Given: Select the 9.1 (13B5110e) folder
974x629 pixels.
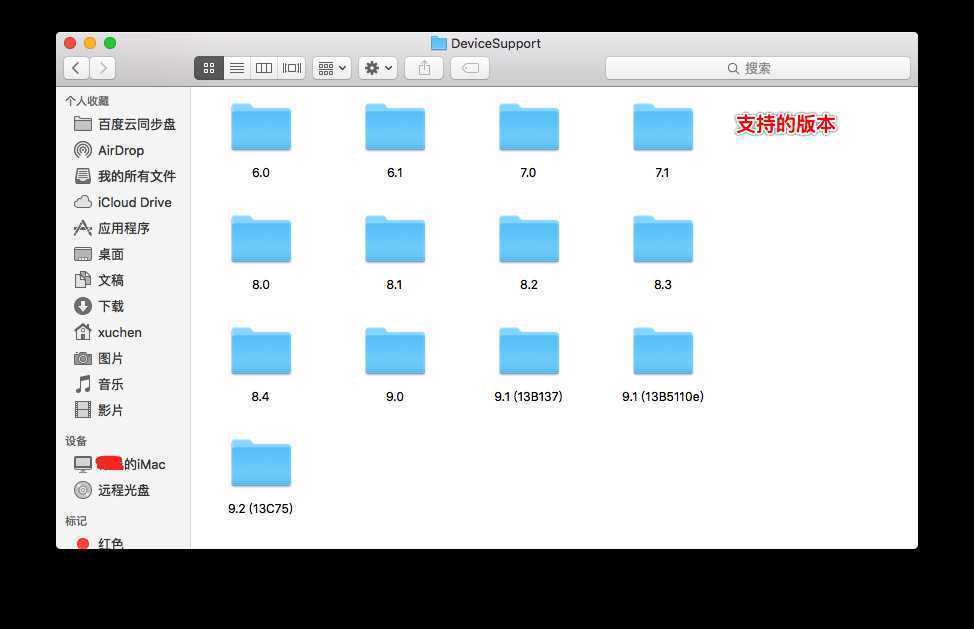Looking at the screenshot, I should point(663,351).
